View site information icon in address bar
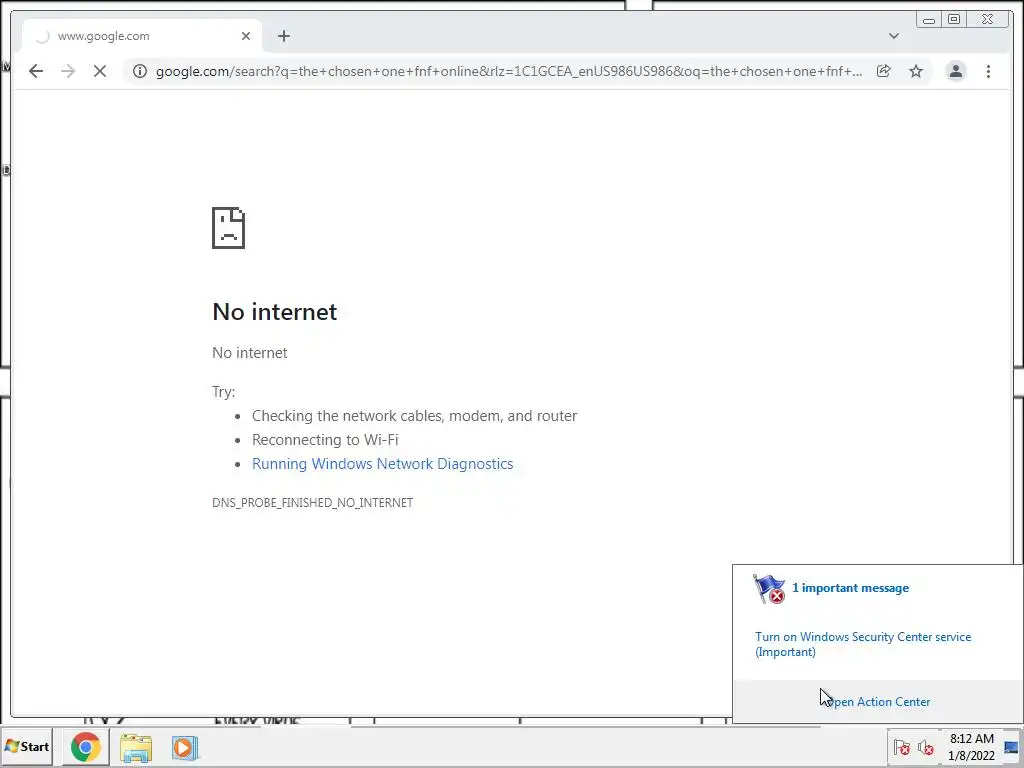1024x768 pixels. pos(140,71)
